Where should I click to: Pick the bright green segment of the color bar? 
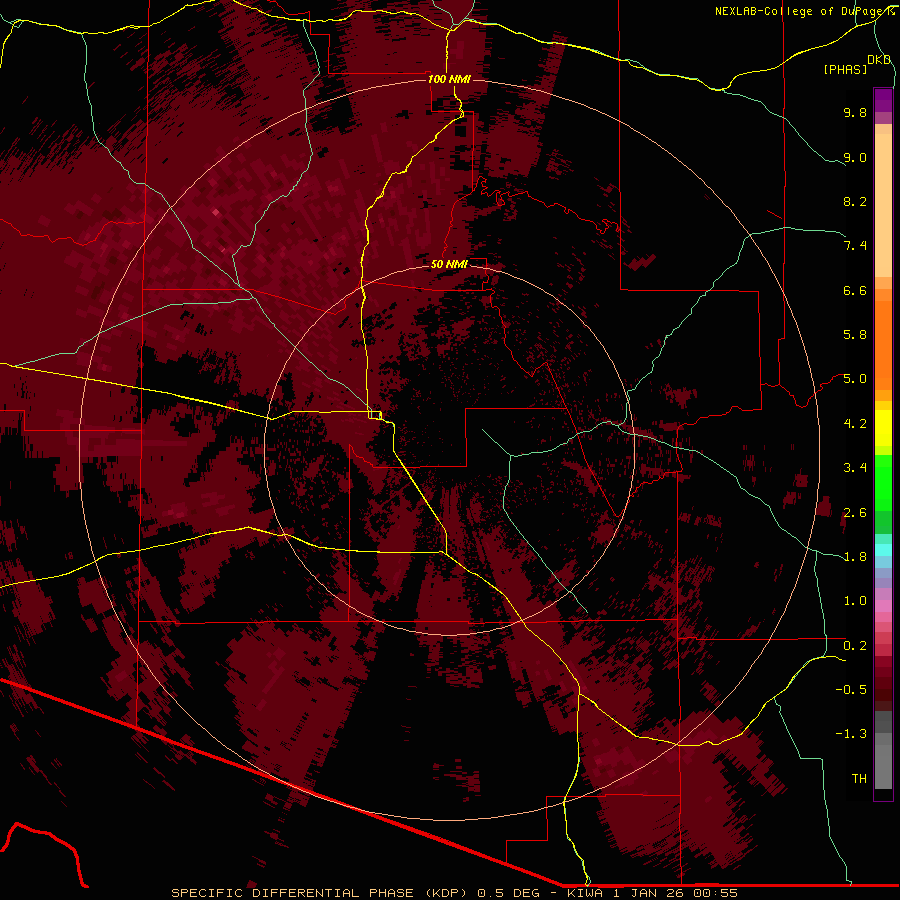883,482
